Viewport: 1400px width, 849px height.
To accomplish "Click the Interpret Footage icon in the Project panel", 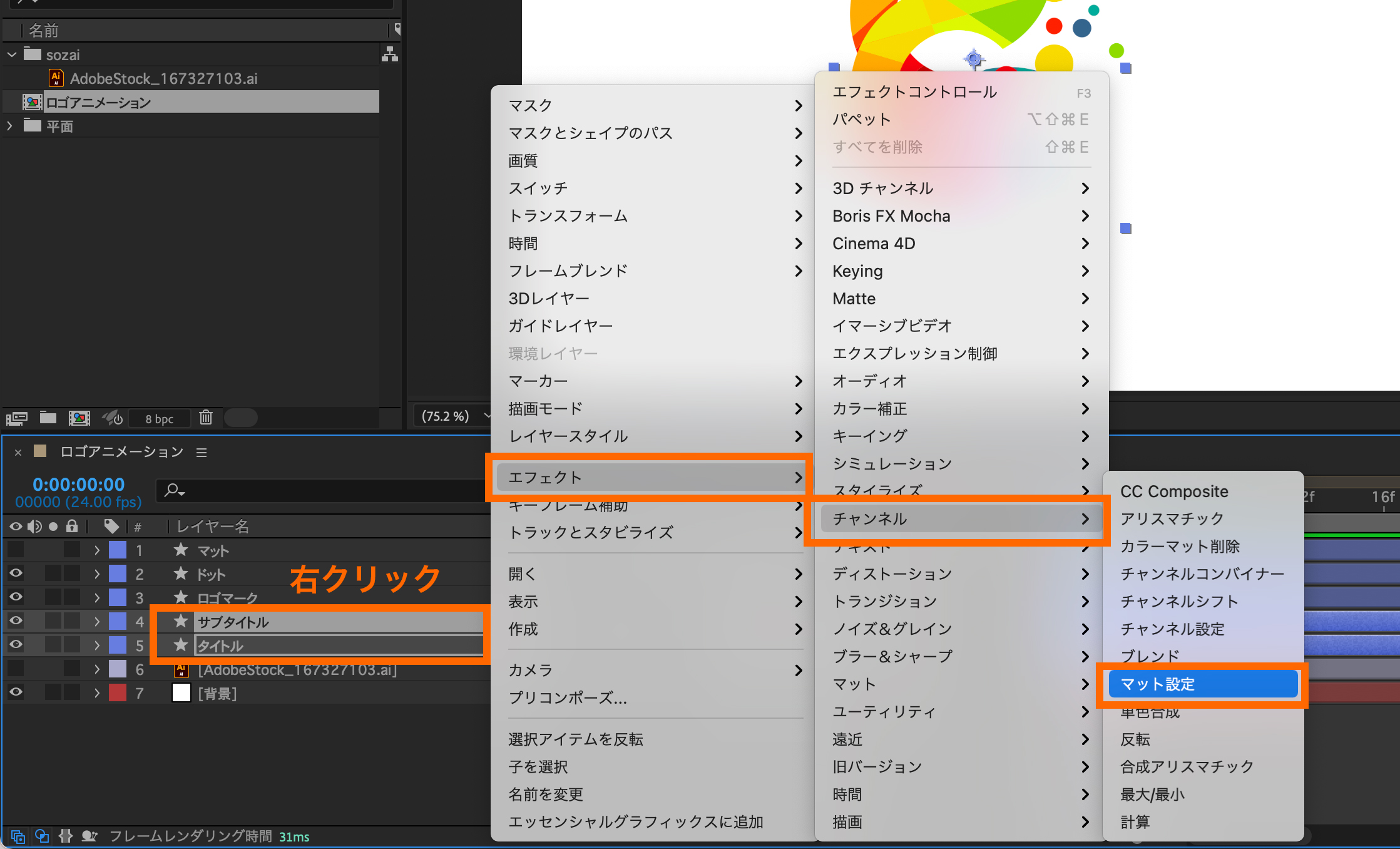I will pos(17,418).
